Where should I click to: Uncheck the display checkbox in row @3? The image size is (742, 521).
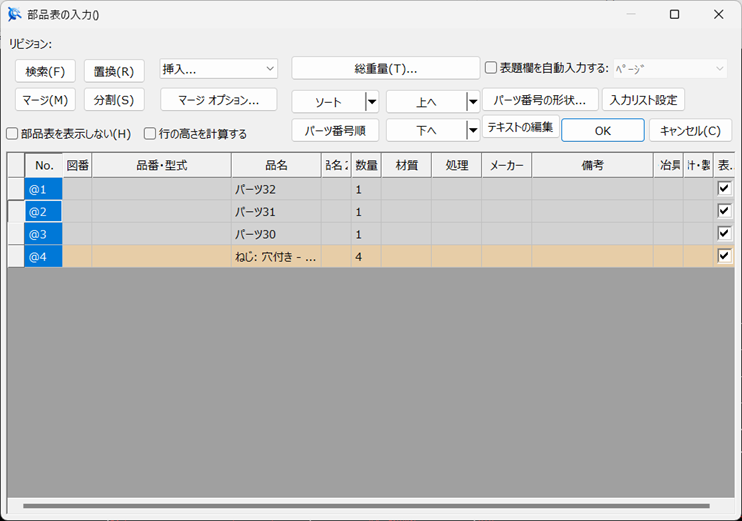click(724, 233)
